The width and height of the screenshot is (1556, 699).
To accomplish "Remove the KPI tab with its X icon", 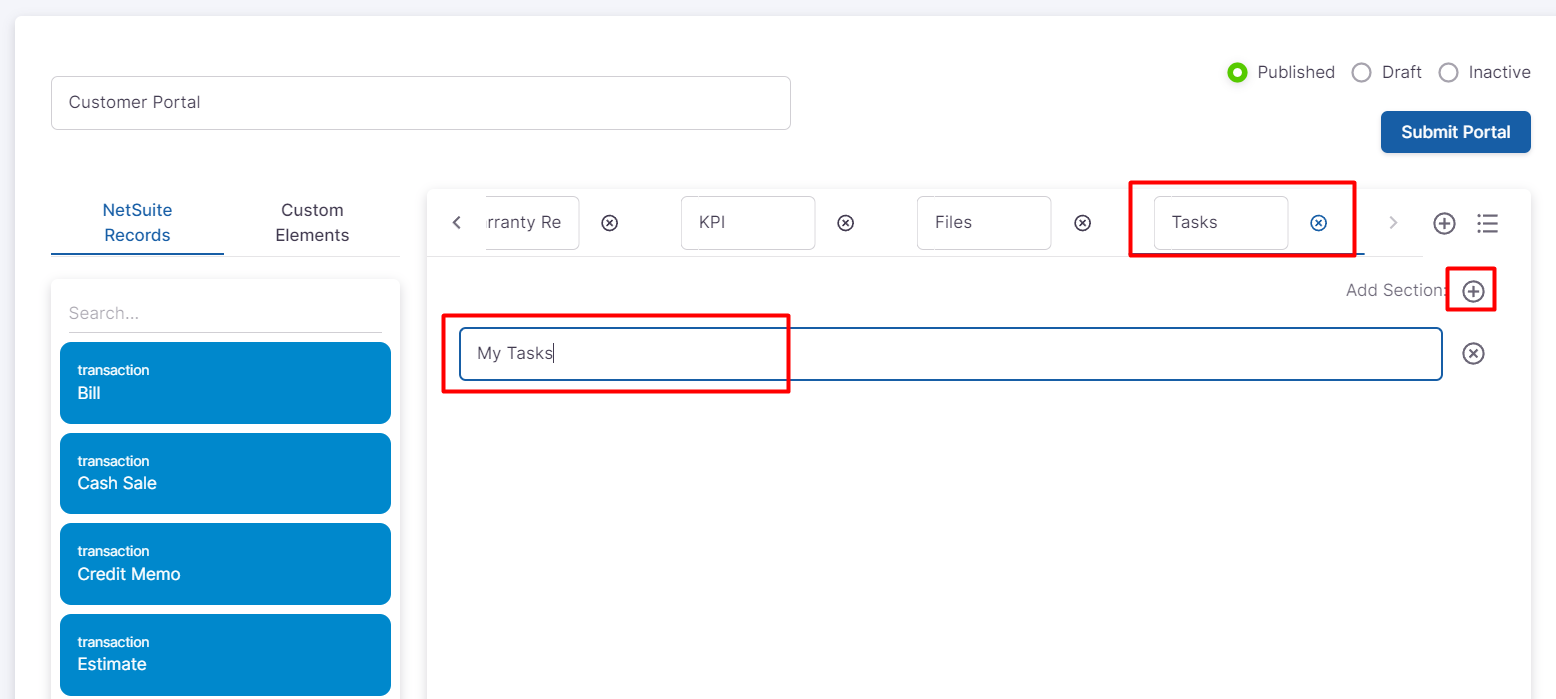I will click(846, 223).
